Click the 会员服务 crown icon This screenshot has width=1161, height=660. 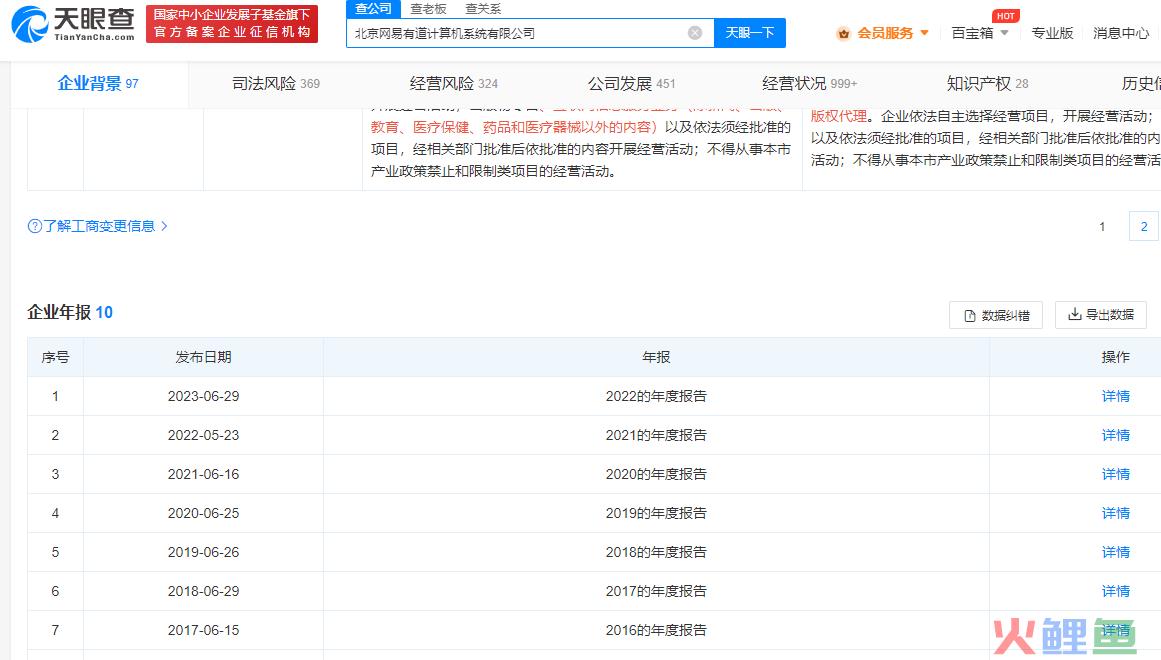[x=843, y=33]
